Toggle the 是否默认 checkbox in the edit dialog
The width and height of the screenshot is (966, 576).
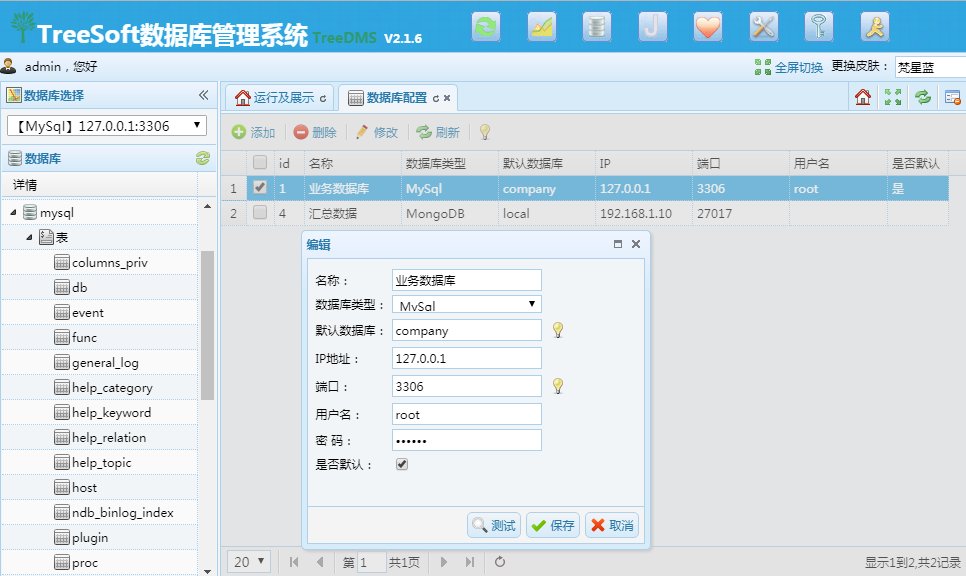point(401,463)
